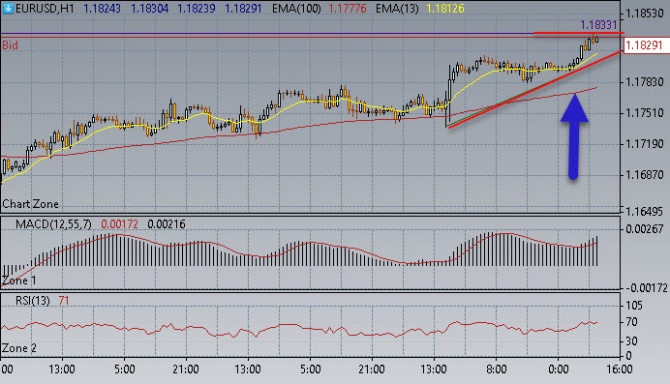The image size is (670, 384).
Task: Click the Zone 2 label
Action: (19, 348)
